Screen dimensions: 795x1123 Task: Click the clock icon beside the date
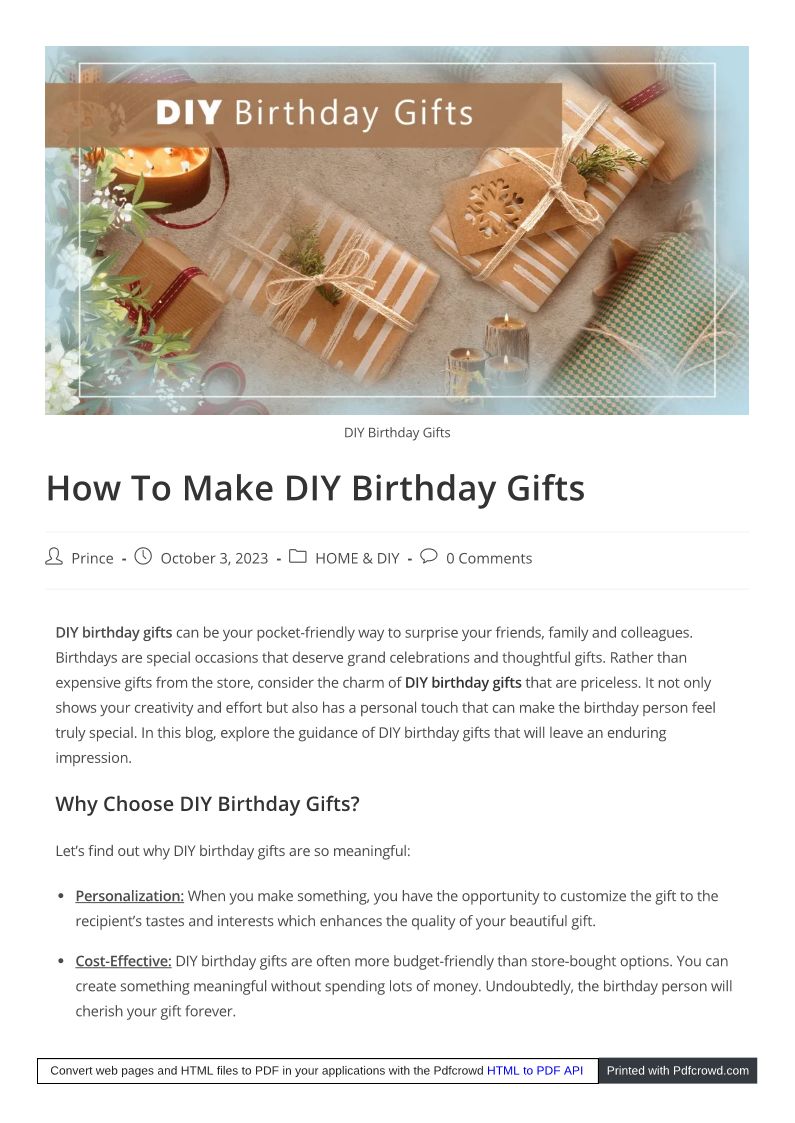click(x=143, y=557)
